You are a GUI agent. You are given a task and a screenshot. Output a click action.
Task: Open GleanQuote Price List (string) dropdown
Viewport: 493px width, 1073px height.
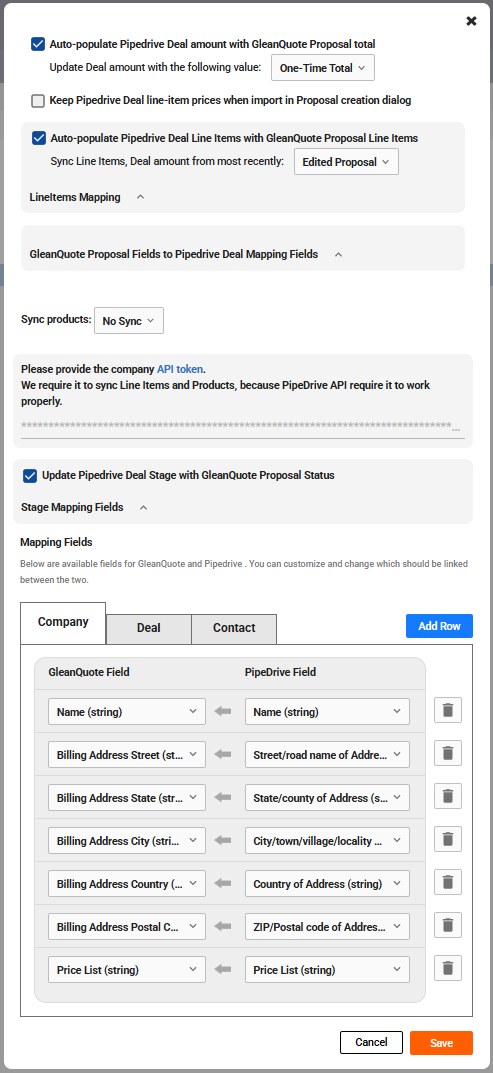click(x=127, y=970)
